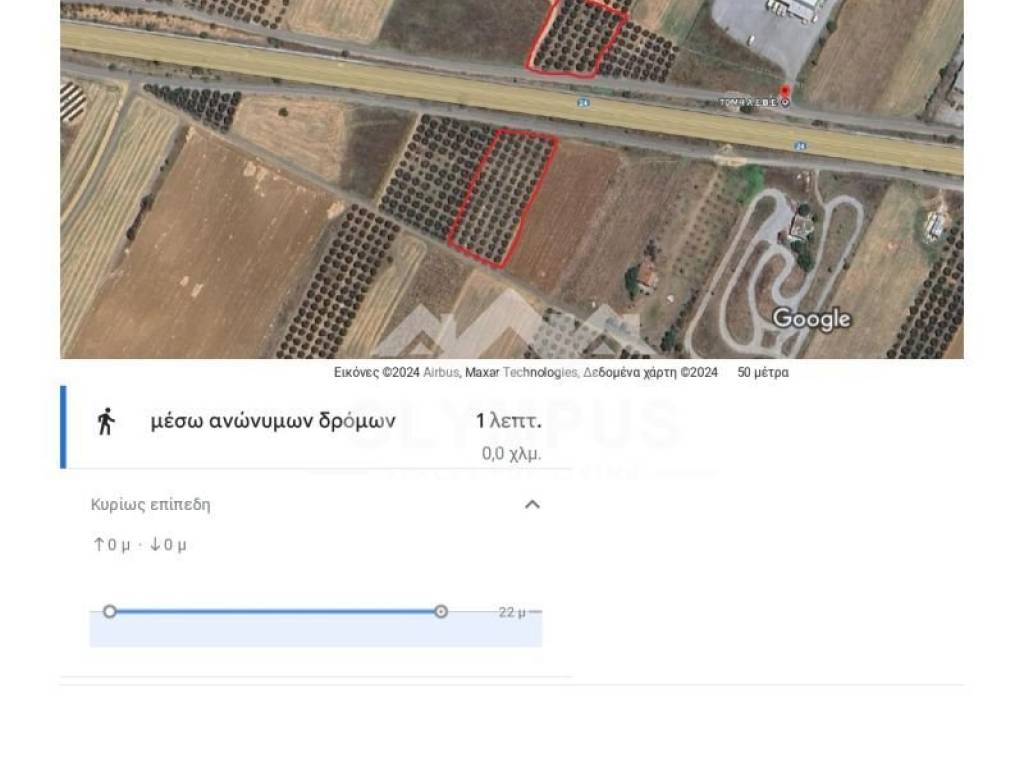Viewport: 1024px width, 768px height.
Task: Open the "Δεδομένα χάρτη ©2024" map data link
Action: coord(651,373)
